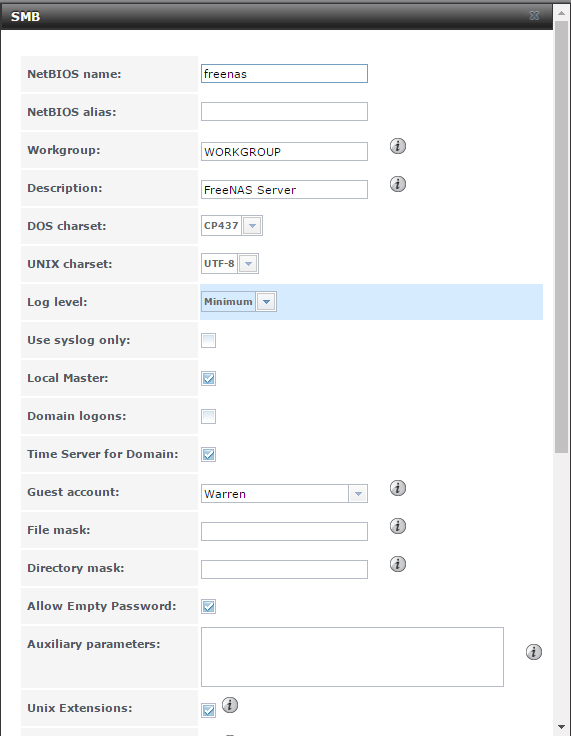Click the File mask info icon
This screenshot has width=571, height=736.
pos(398,526)
